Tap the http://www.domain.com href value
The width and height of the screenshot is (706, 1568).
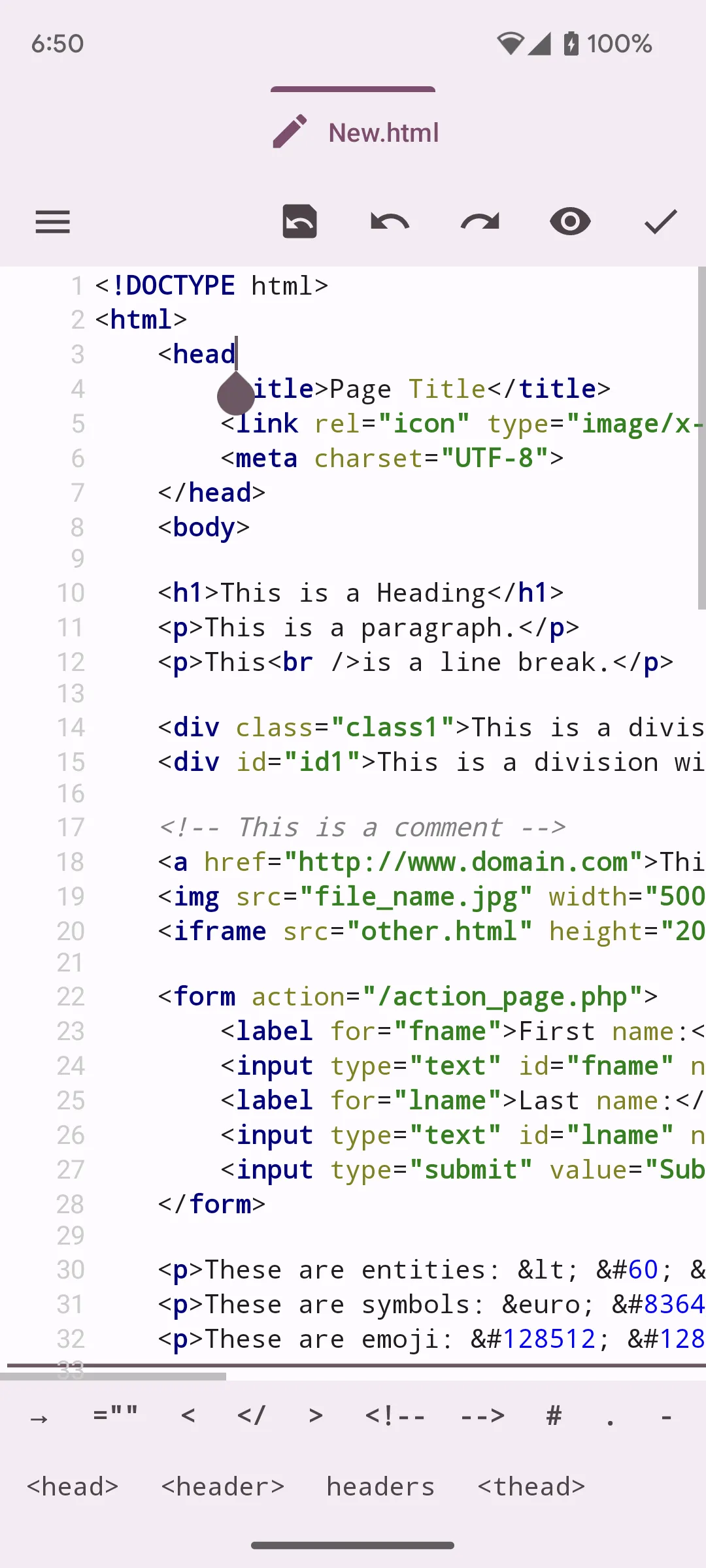(x=464, y=862)
